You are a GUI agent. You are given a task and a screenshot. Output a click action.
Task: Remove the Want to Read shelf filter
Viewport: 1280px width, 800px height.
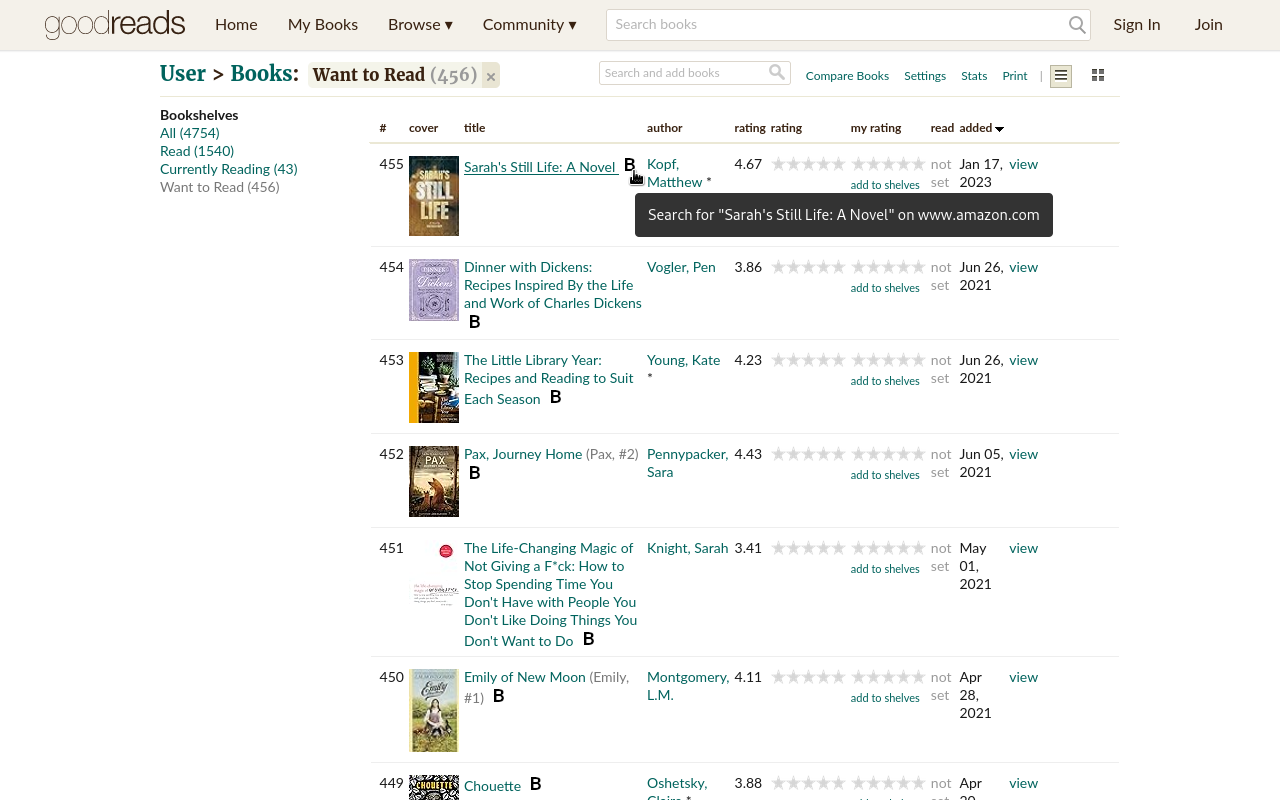coord(489,75)
